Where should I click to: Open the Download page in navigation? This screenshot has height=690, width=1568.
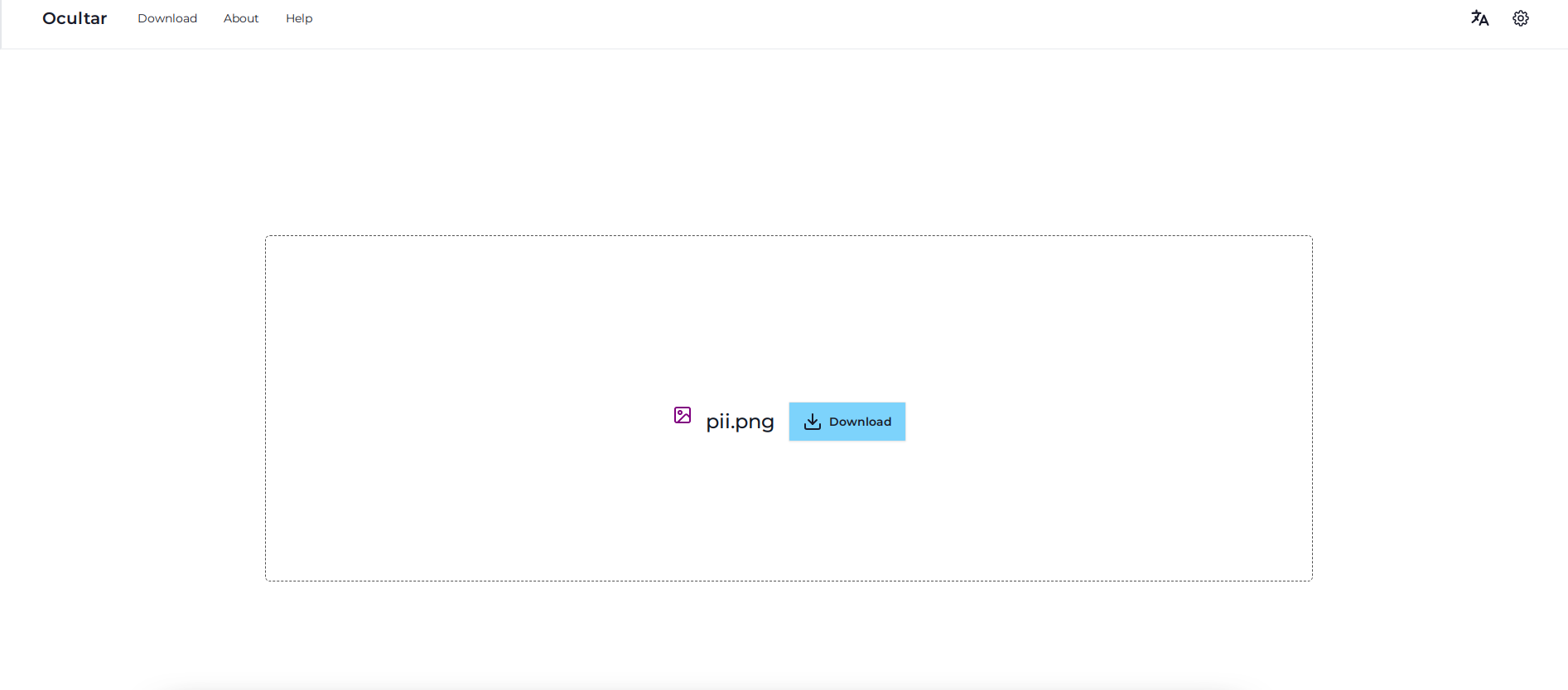click(x=167, y=18)
